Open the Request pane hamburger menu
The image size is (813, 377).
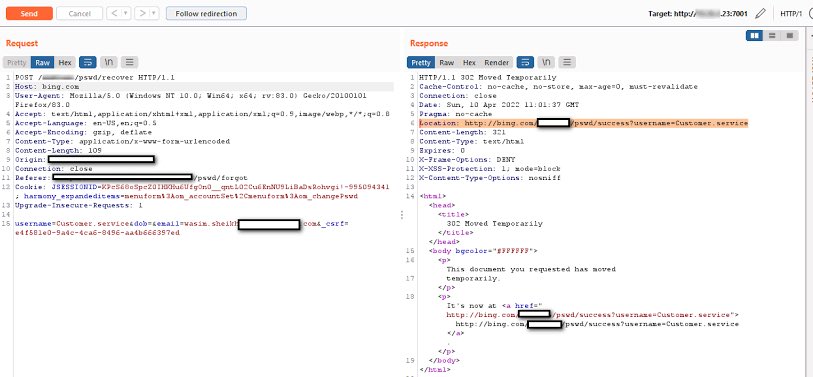(129, 62)
